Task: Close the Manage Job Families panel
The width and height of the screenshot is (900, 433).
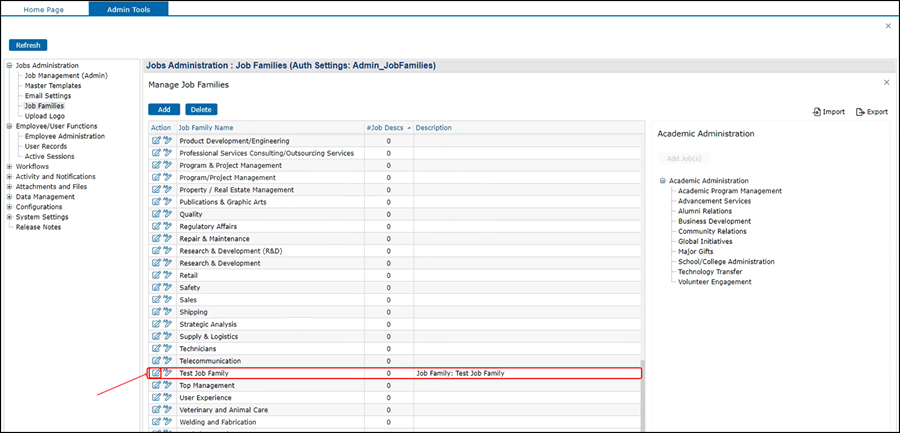Action: tap(886, 83)
